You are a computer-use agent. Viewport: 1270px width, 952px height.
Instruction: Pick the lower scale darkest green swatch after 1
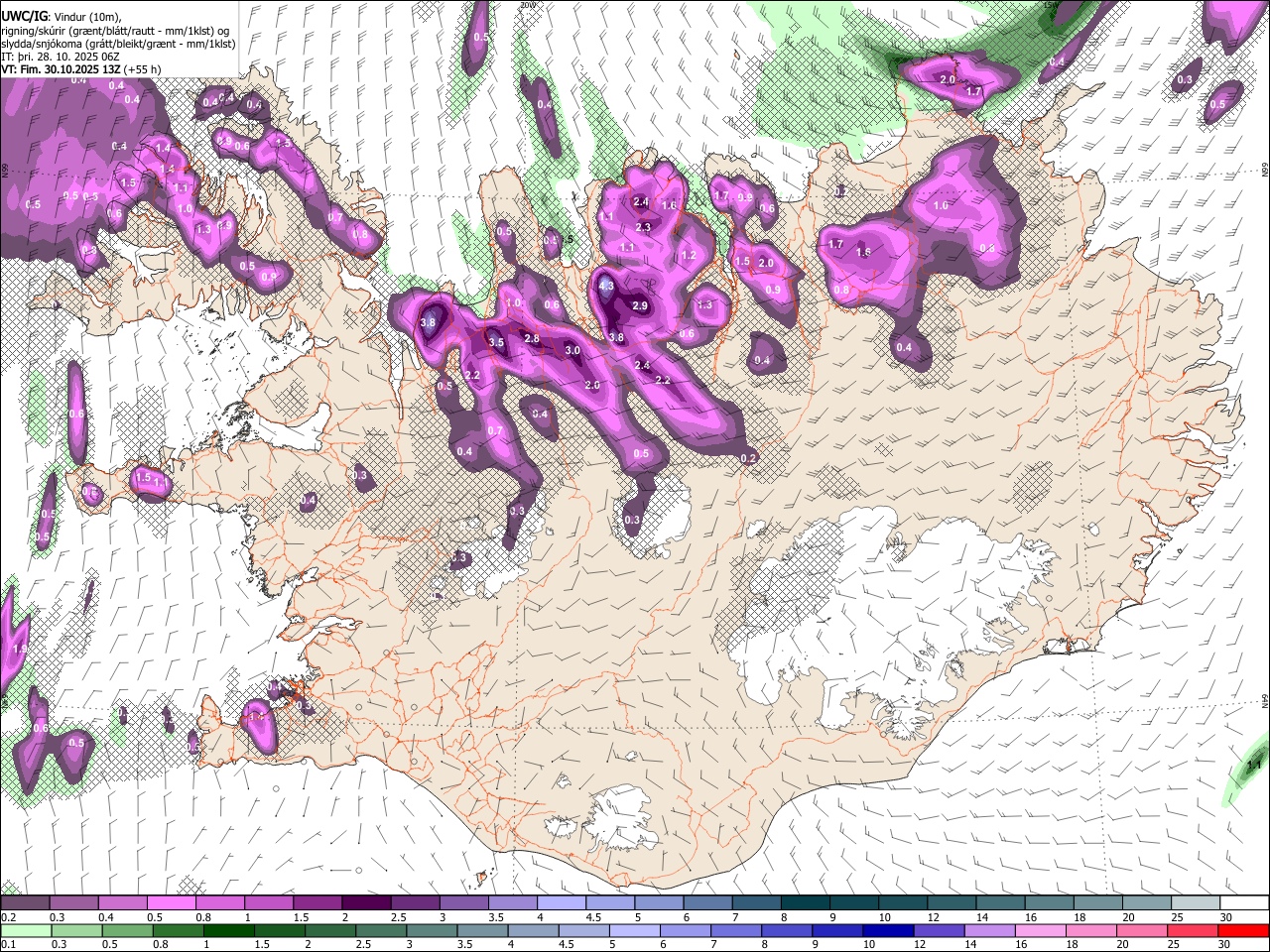click(228, 930)
